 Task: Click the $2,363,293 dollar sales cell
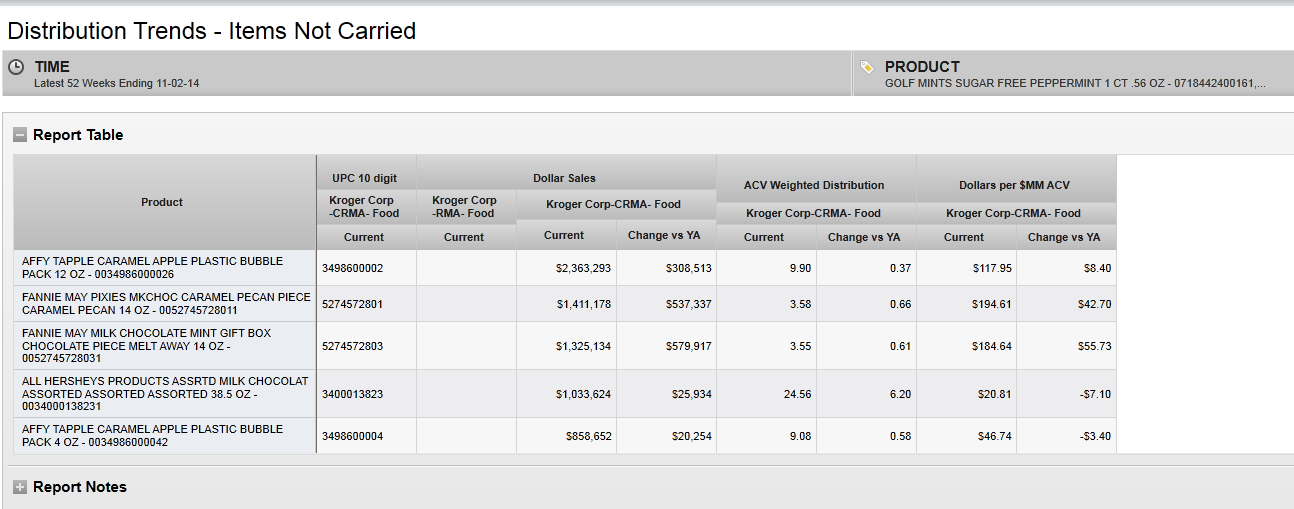pos(583,268)
